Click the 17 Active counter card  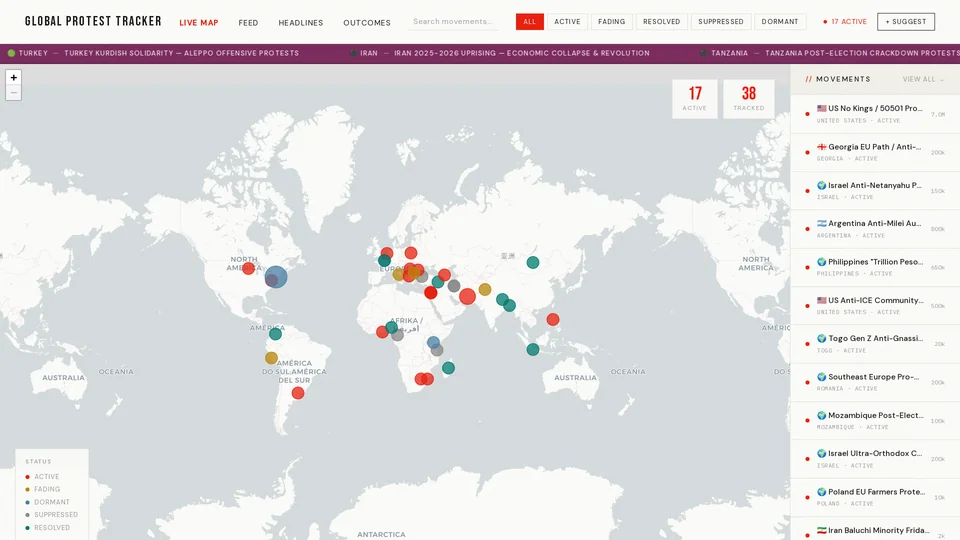click(695, 99)
